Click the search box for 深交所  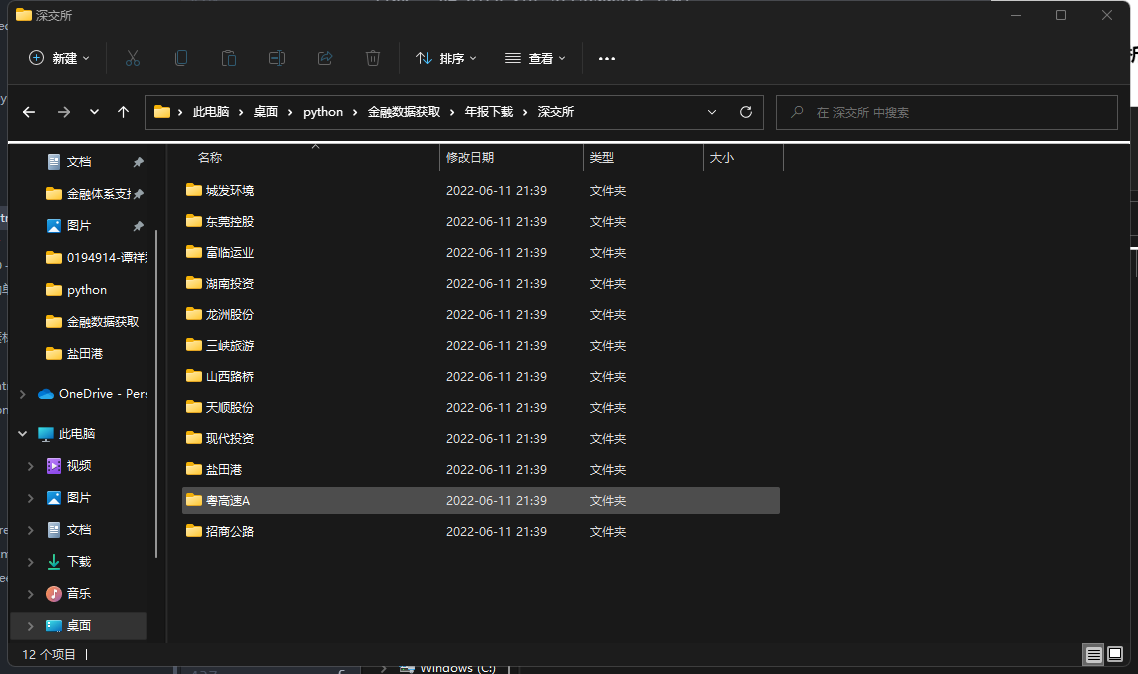pyautogui.click(x=946, y=112)
